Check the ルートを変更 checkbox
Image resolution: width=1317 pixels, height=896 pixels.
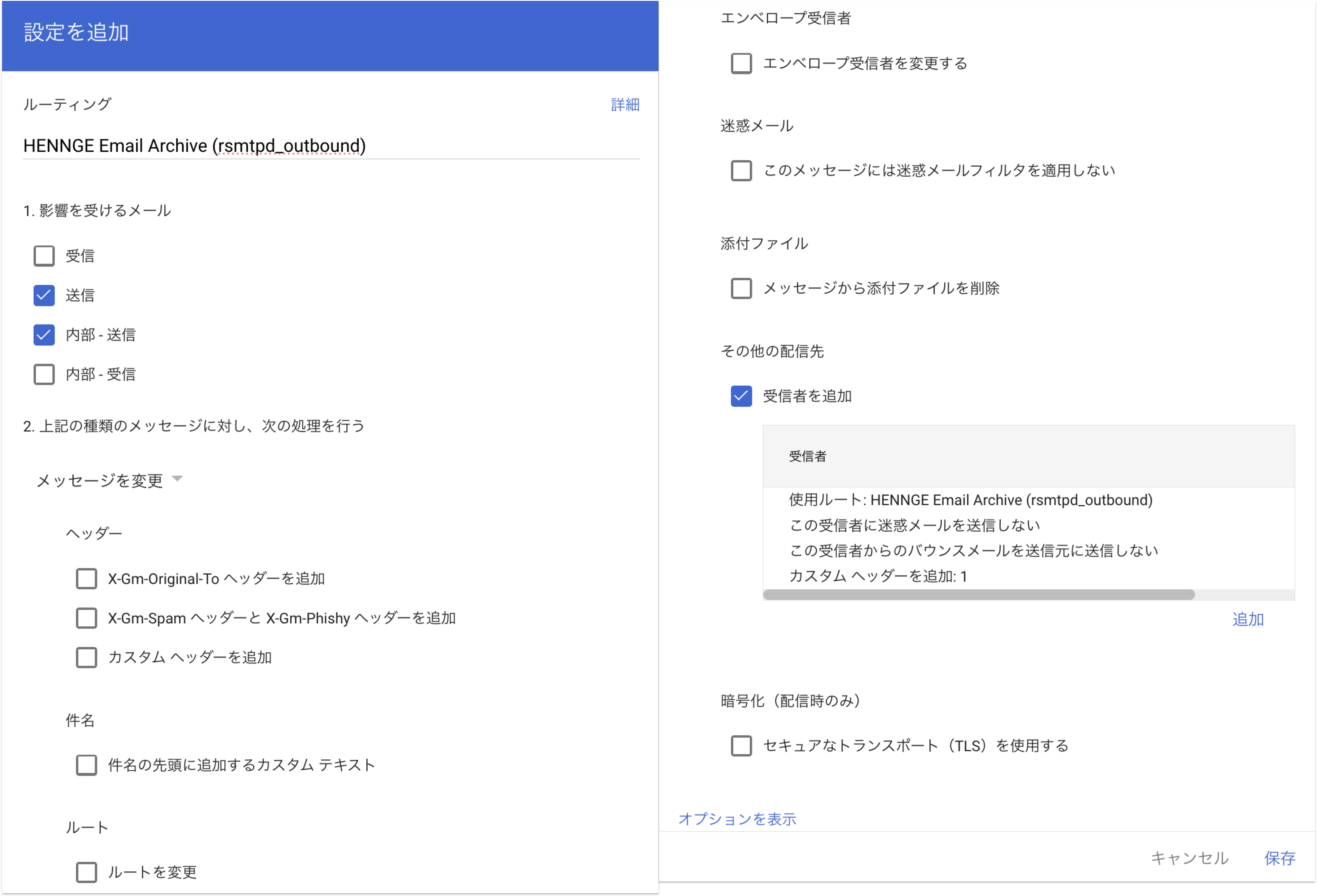coord(86,872)
